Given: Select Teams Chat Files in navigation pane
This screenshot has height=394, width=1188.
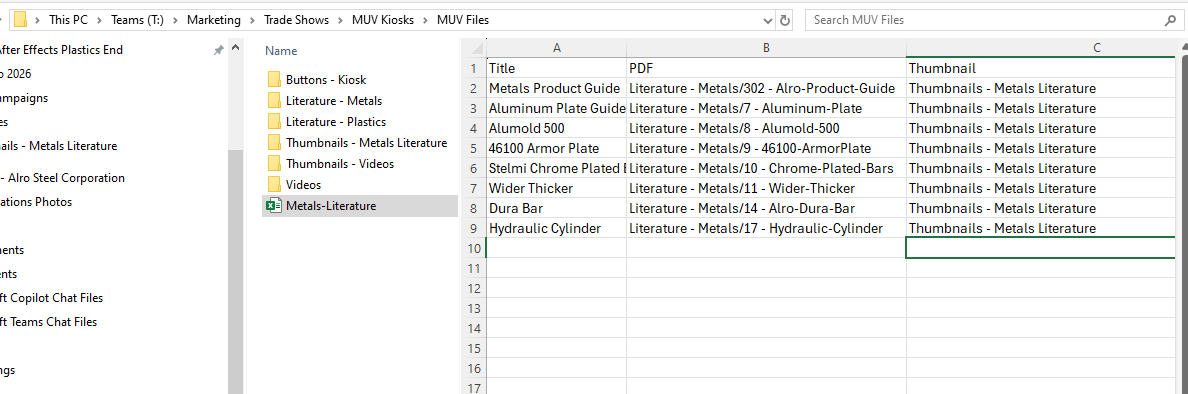Looking at the screenshot, I should 48,321.
